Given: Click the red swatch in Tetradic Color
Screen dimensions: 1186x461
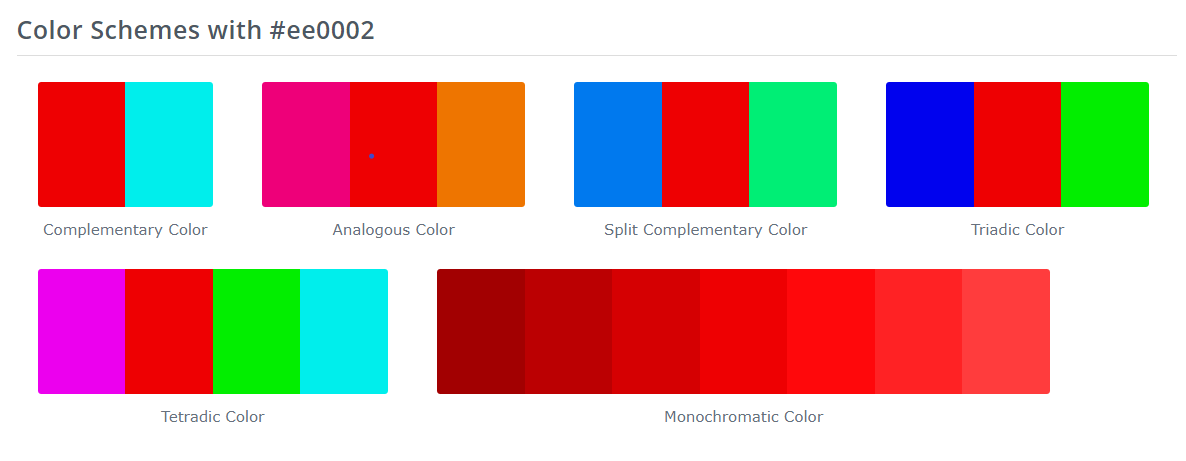Looking at the screenshot, I should [169, 332].
